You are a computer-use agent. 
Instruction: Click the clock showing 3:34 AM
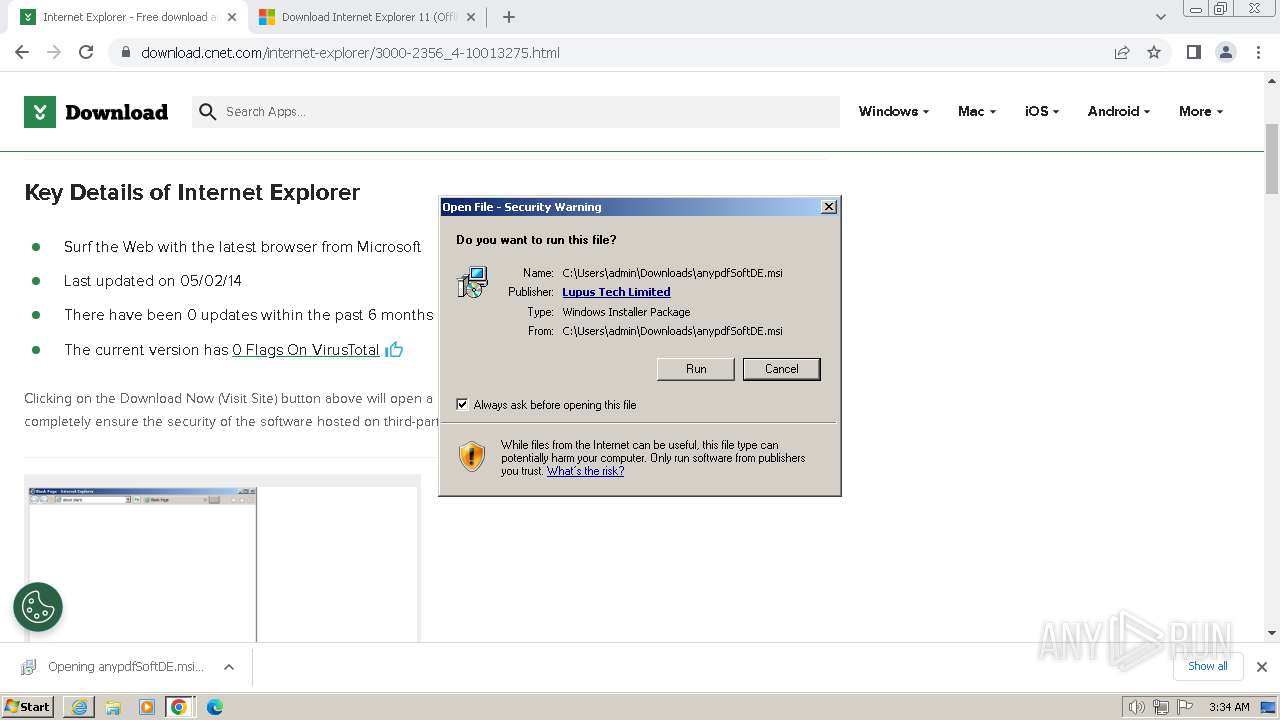[1229, 707]
